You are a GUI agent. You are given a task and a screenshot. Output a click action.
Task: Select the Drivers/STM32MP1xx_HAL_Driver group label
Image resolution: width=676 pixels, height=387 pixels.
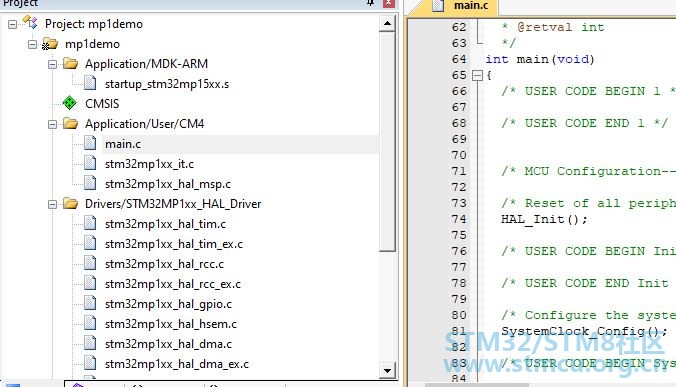173,204
